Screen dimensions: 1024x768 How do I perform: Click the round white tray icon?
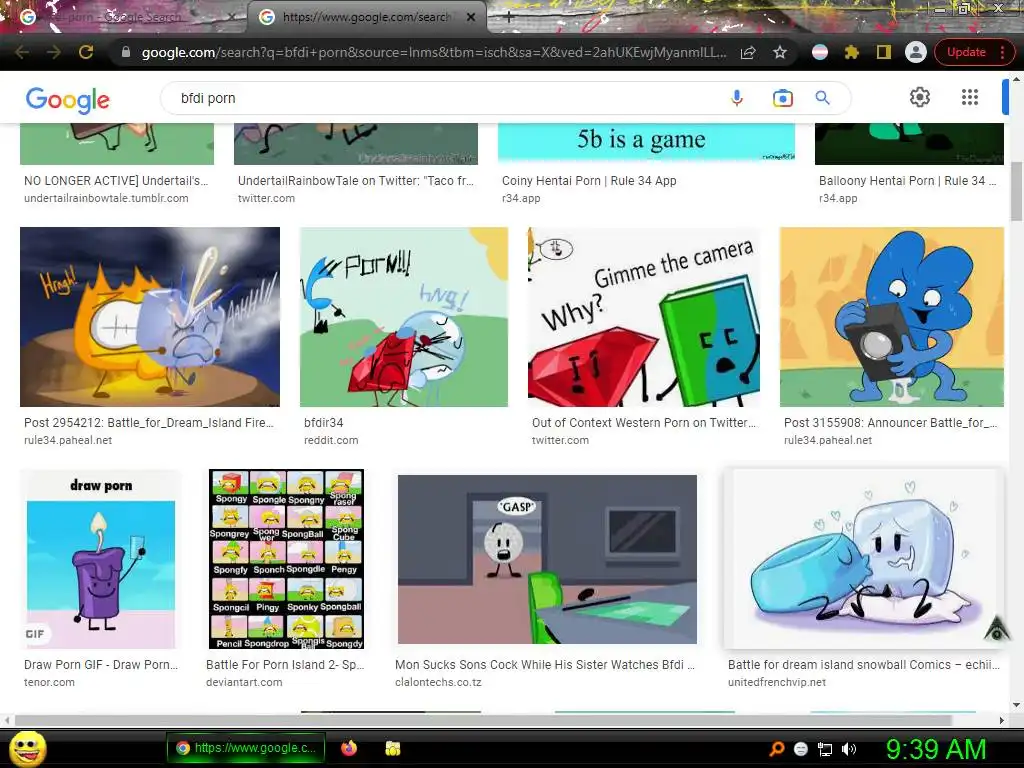(801, 749)
